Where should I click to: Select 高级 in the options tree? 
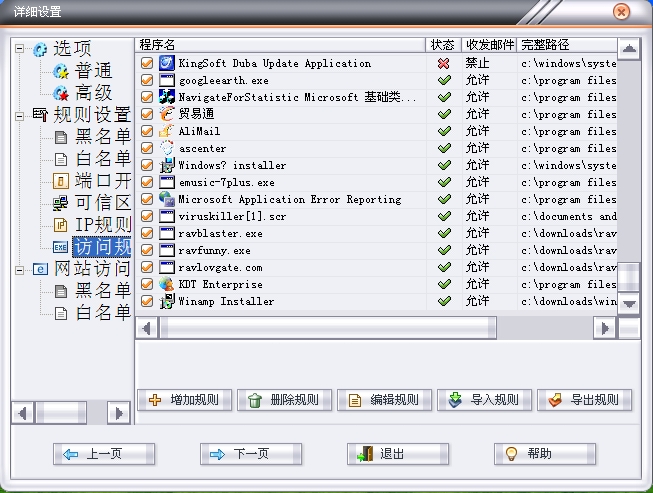(93, 93)
